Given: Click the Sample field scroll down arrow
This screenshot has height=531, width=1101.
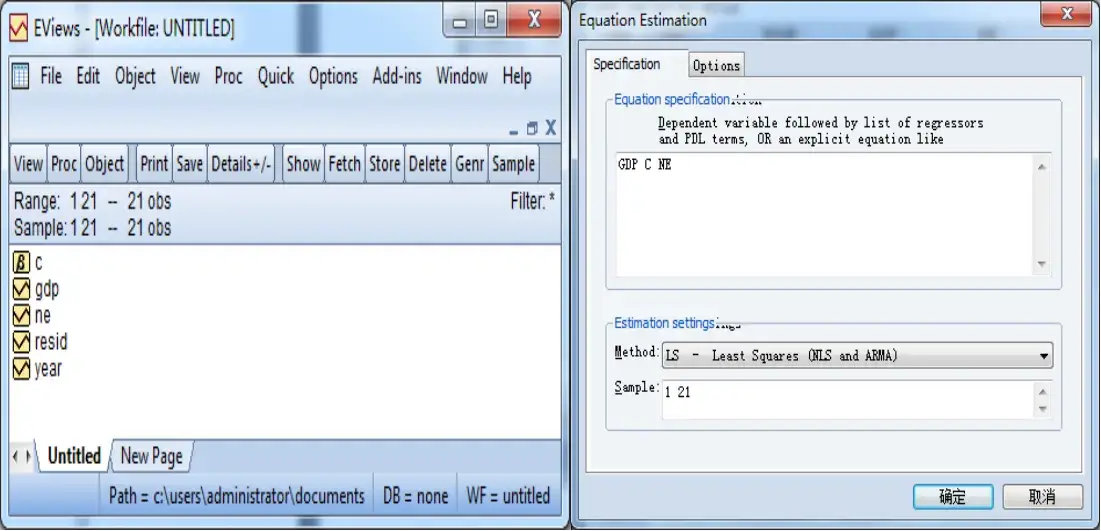Looking at the screenshot, I should click(1042, 409).
